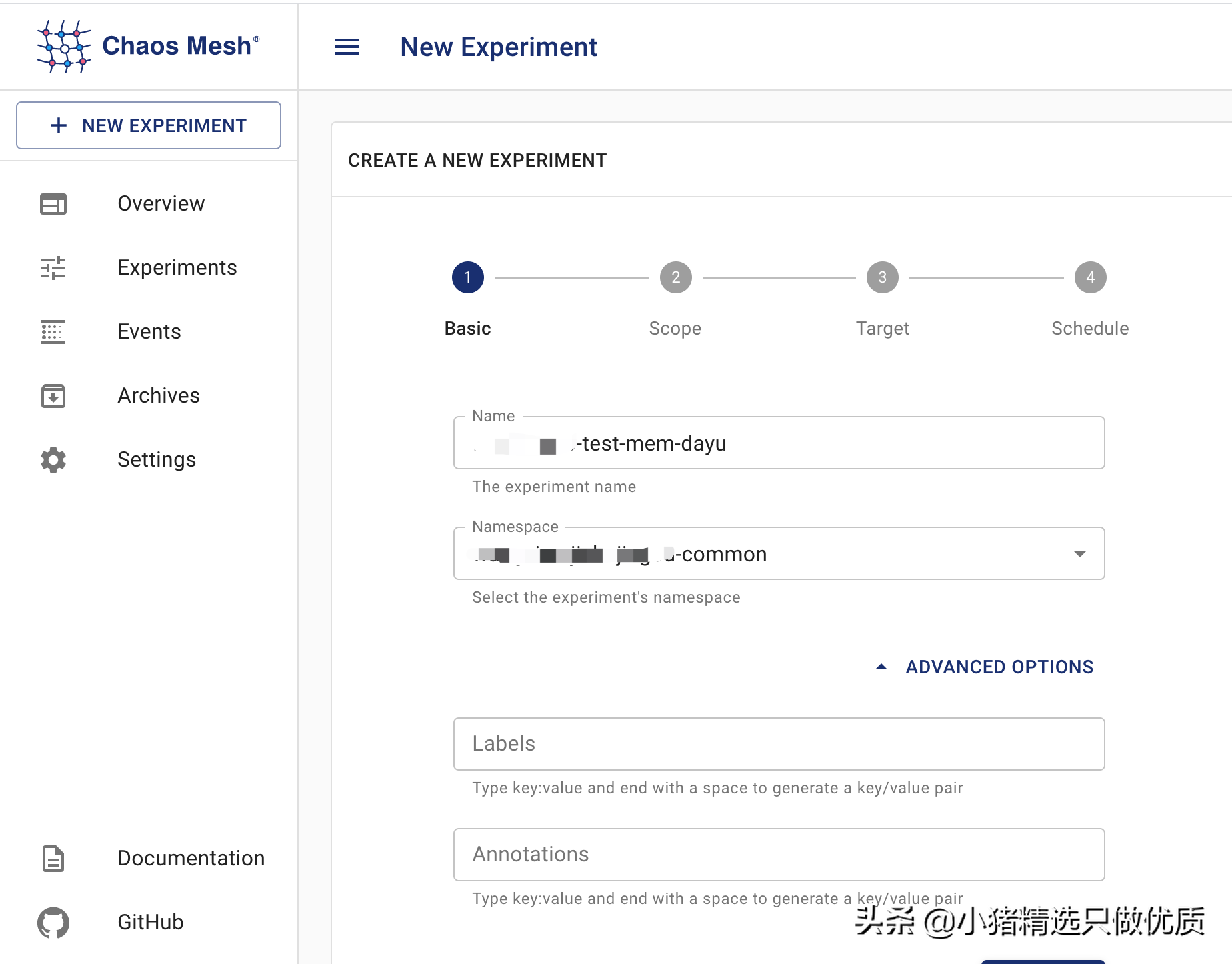The height and width of the screenshot is (964, 1232).
Task: Open the Namespace dropdown
Action: point(779,554)
